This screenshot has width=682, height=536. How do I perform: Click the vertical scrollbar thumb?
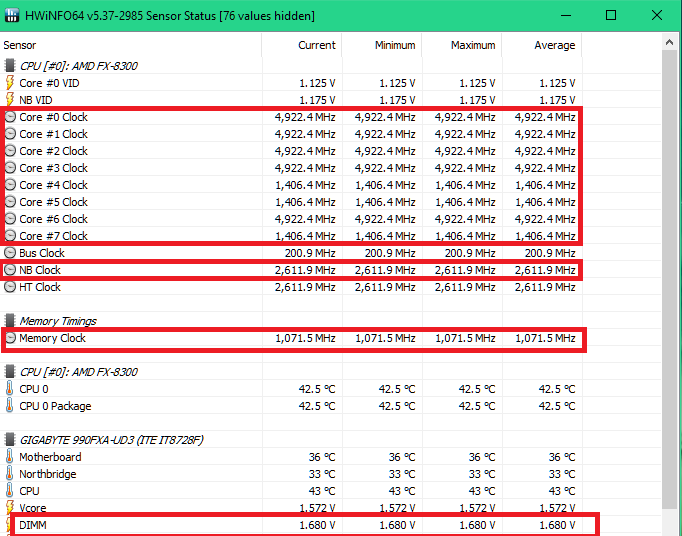[x=669, y=278]
